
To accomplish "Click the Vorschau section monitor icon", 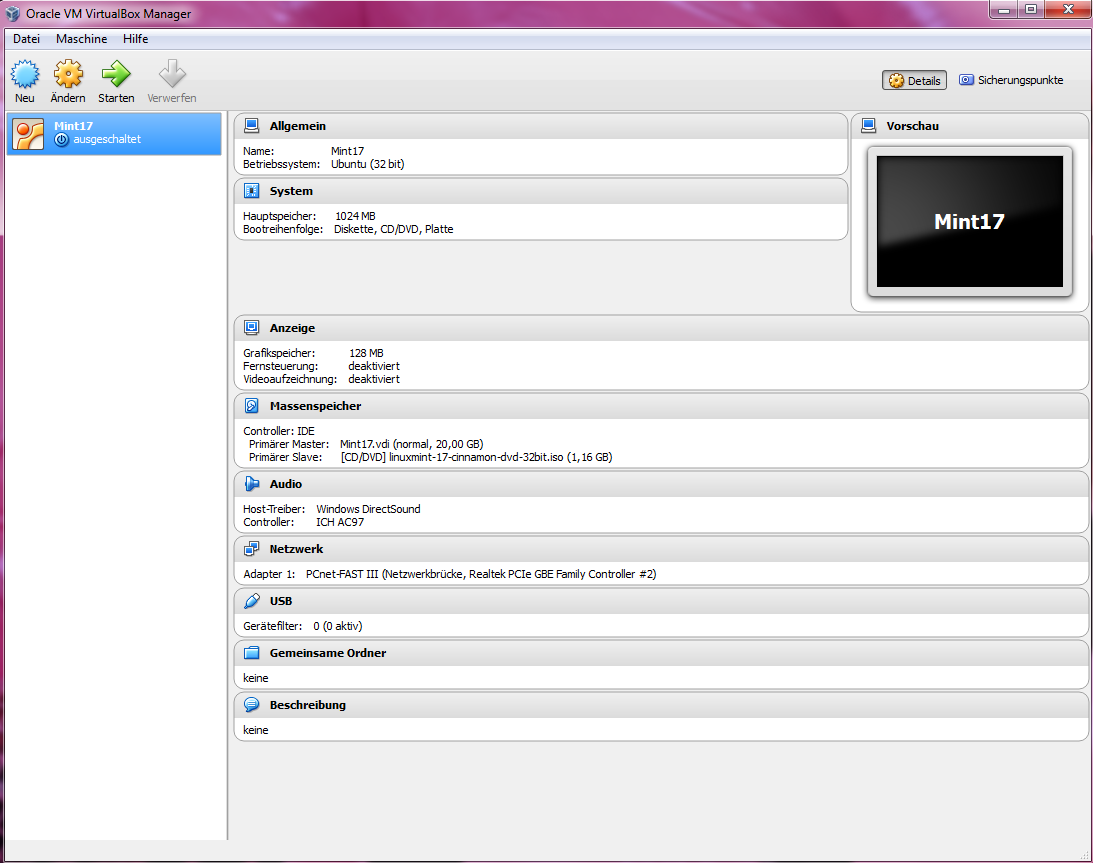I will pos(869,125).
